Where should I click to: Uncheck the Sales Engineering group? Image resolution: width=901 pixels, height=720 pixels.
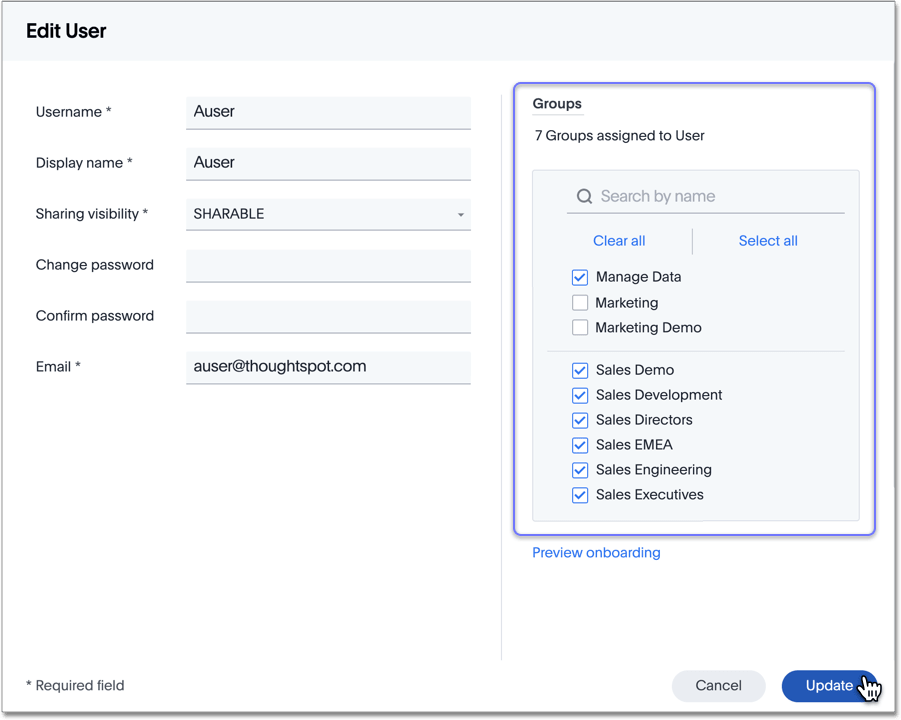click(580, 470)
